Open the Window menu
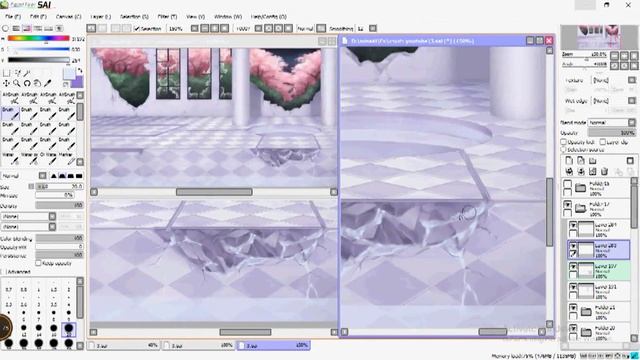The width and height of the screenshot is (640, 360). (x=228, y=17)
